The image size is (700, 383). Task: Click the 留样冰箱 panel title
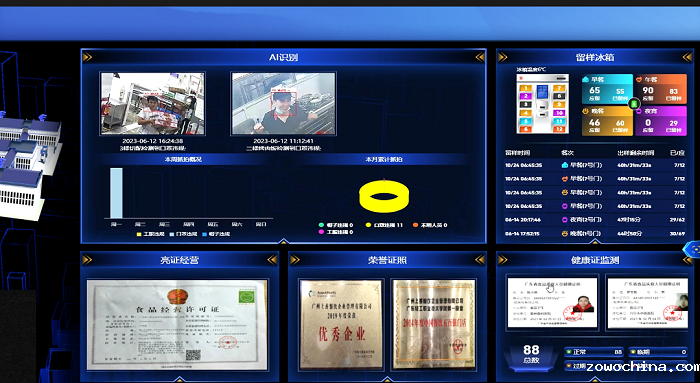click(595, 57)
